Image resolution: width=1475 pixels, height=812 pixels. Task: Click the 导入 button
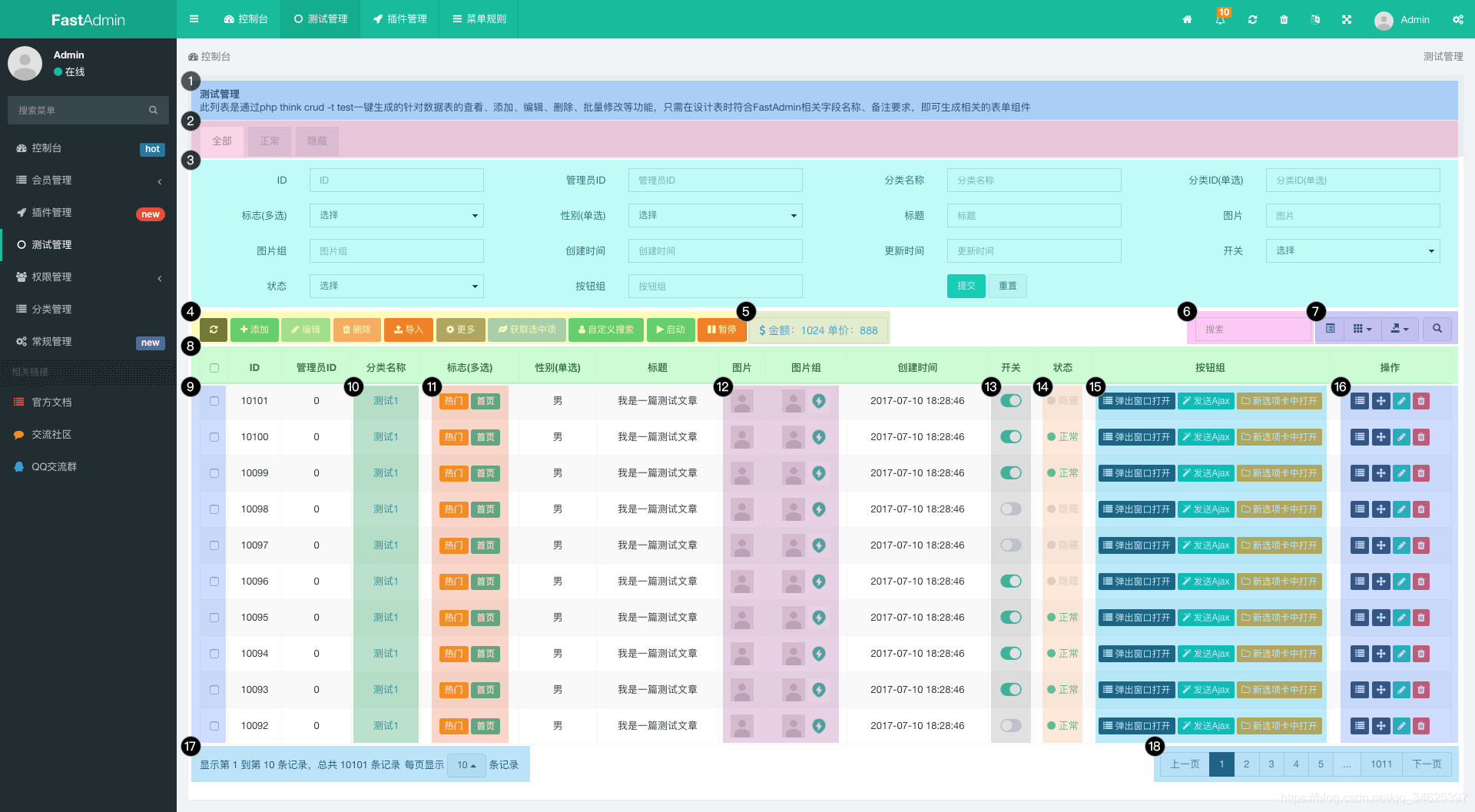coord(409,330)
